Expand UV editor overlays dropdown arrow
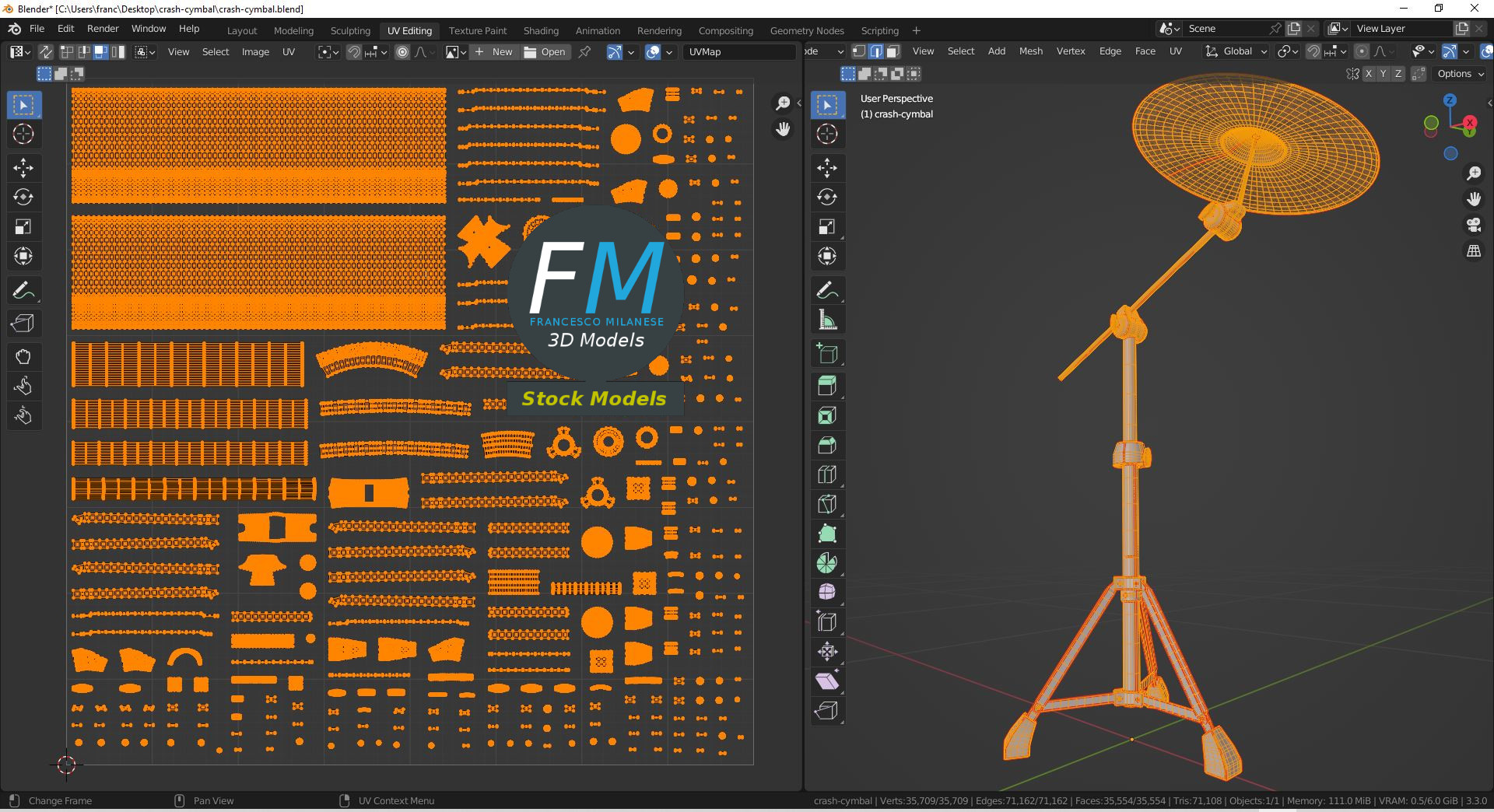Screen dimensions: 1494x812 [x=669, y=52]
